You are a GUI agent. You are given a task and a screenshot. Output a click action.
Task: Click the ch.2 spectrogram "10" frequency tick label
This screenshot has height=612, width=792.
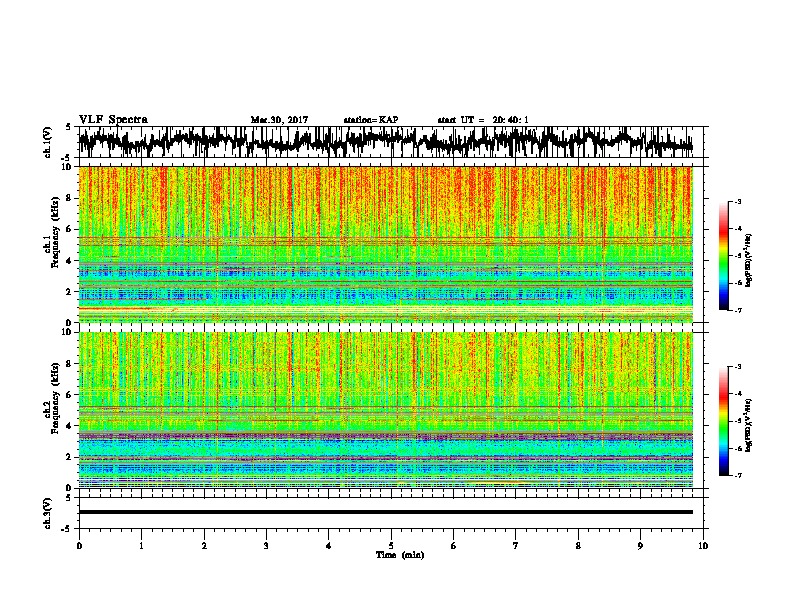(x=68, y=332)
